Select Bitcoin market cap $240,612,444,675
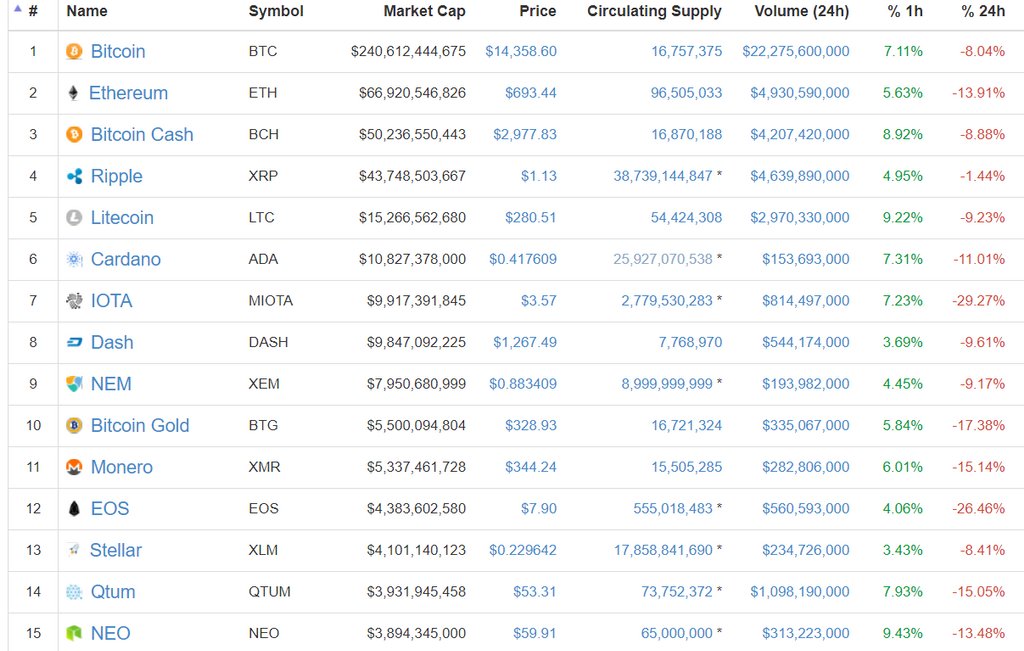 tap(408, 51)
